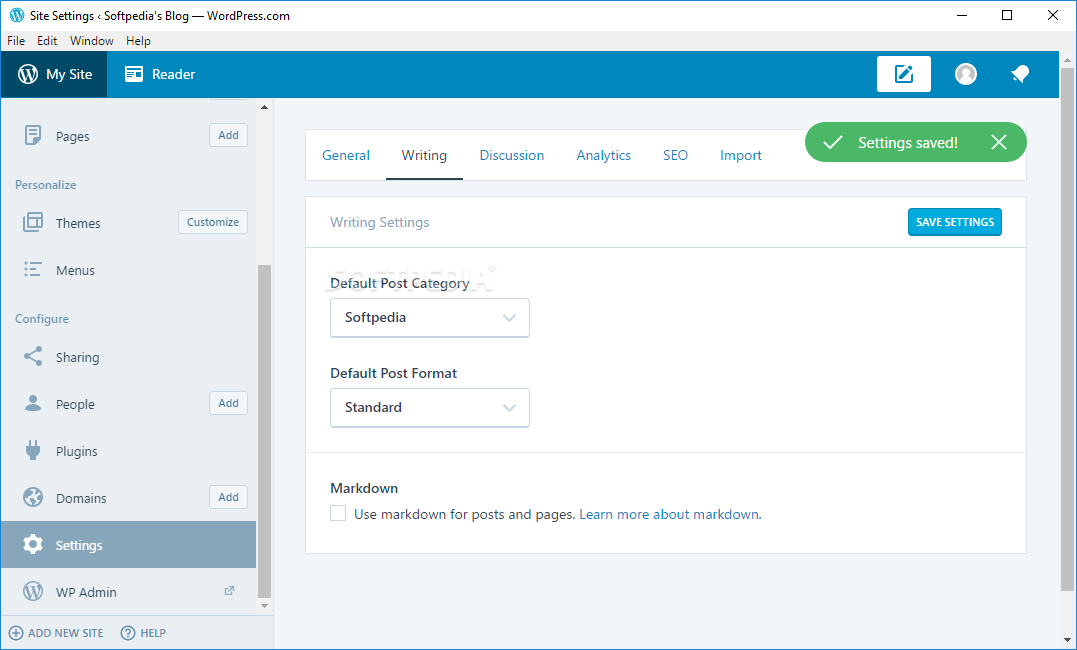Enable markdown for posts and pages checkbox
This screenshot has width=1077, height=650.
point(338,514)
